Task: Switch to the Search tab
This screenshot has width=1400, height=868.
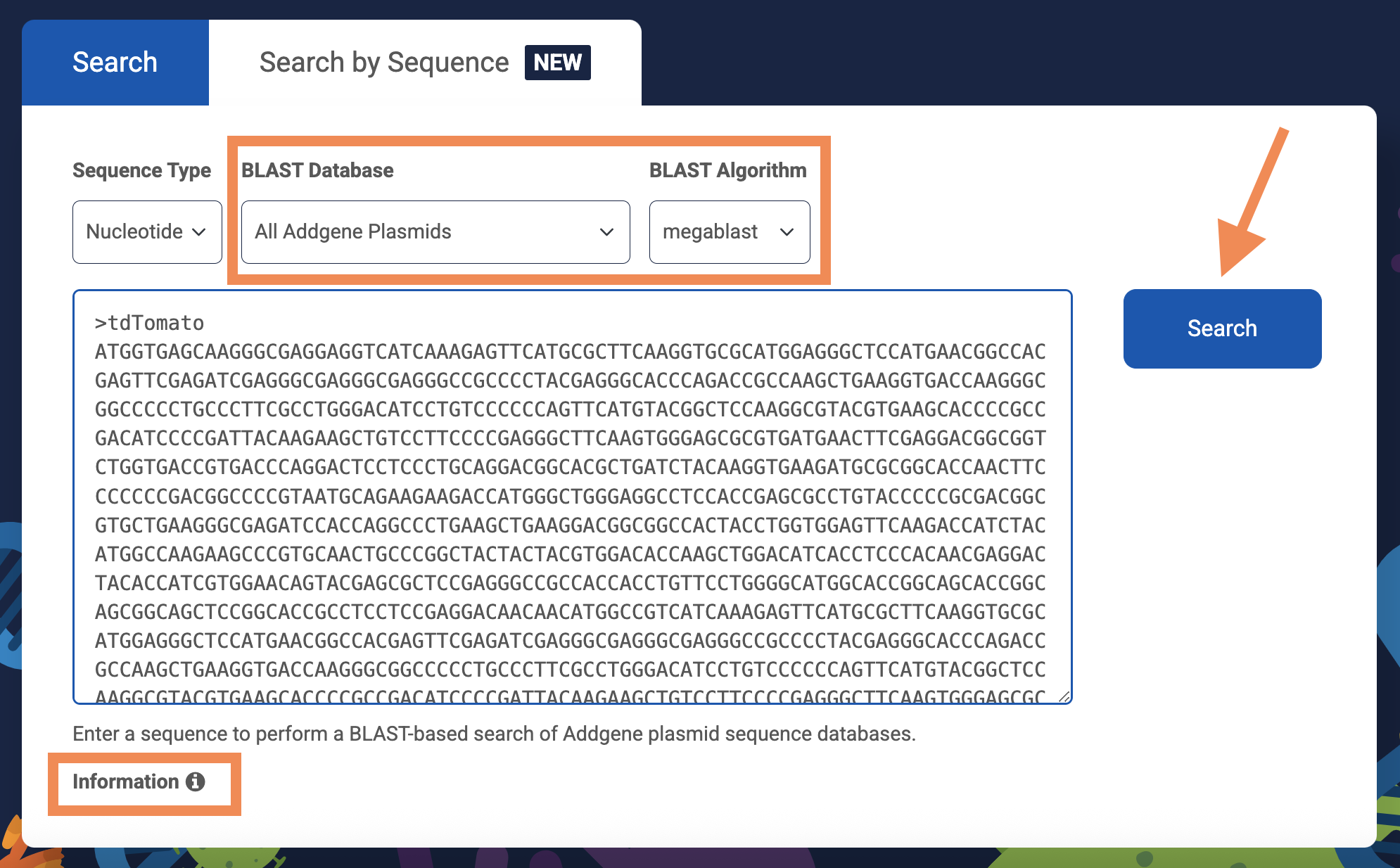Action: 115,63
